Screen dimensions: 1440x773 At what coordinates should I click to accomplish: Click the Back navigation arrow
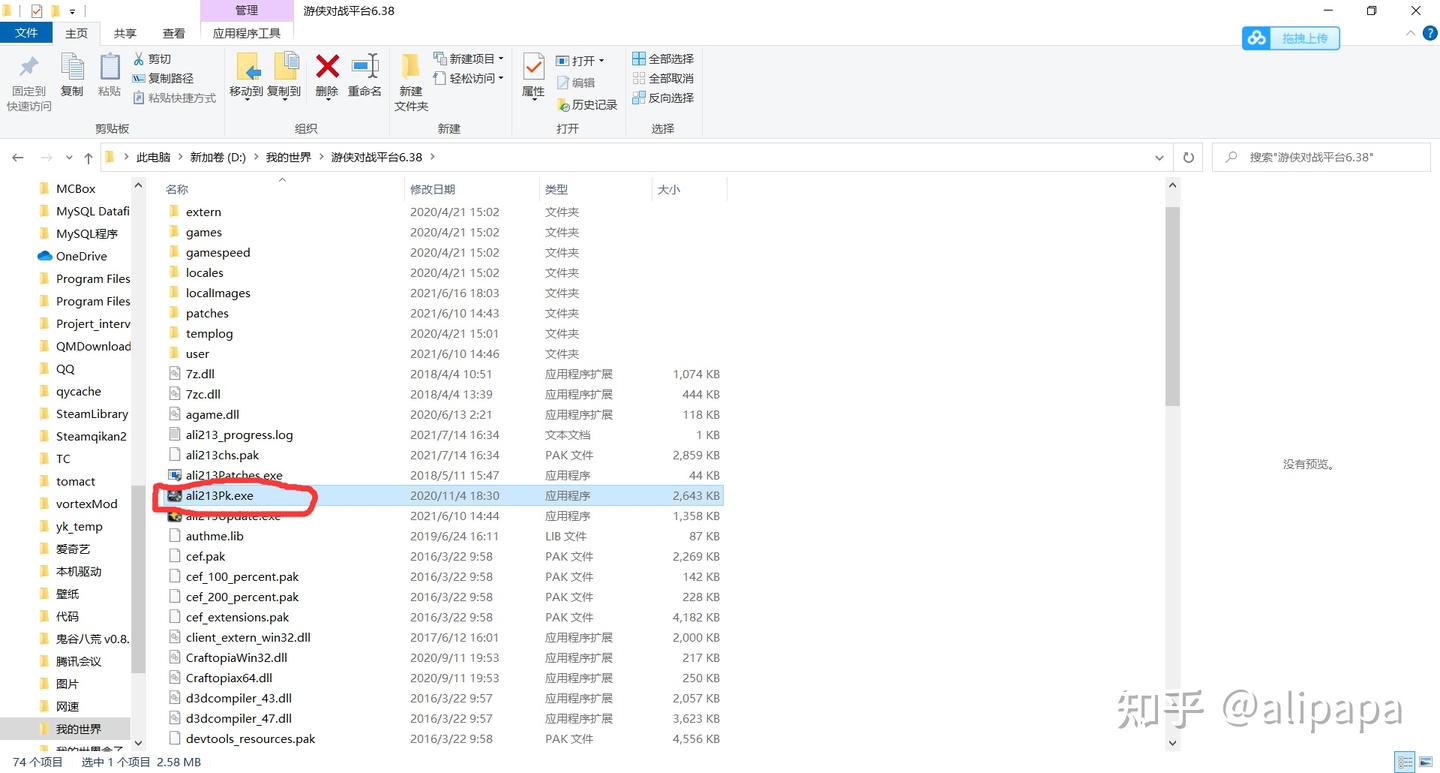[18, 158]
